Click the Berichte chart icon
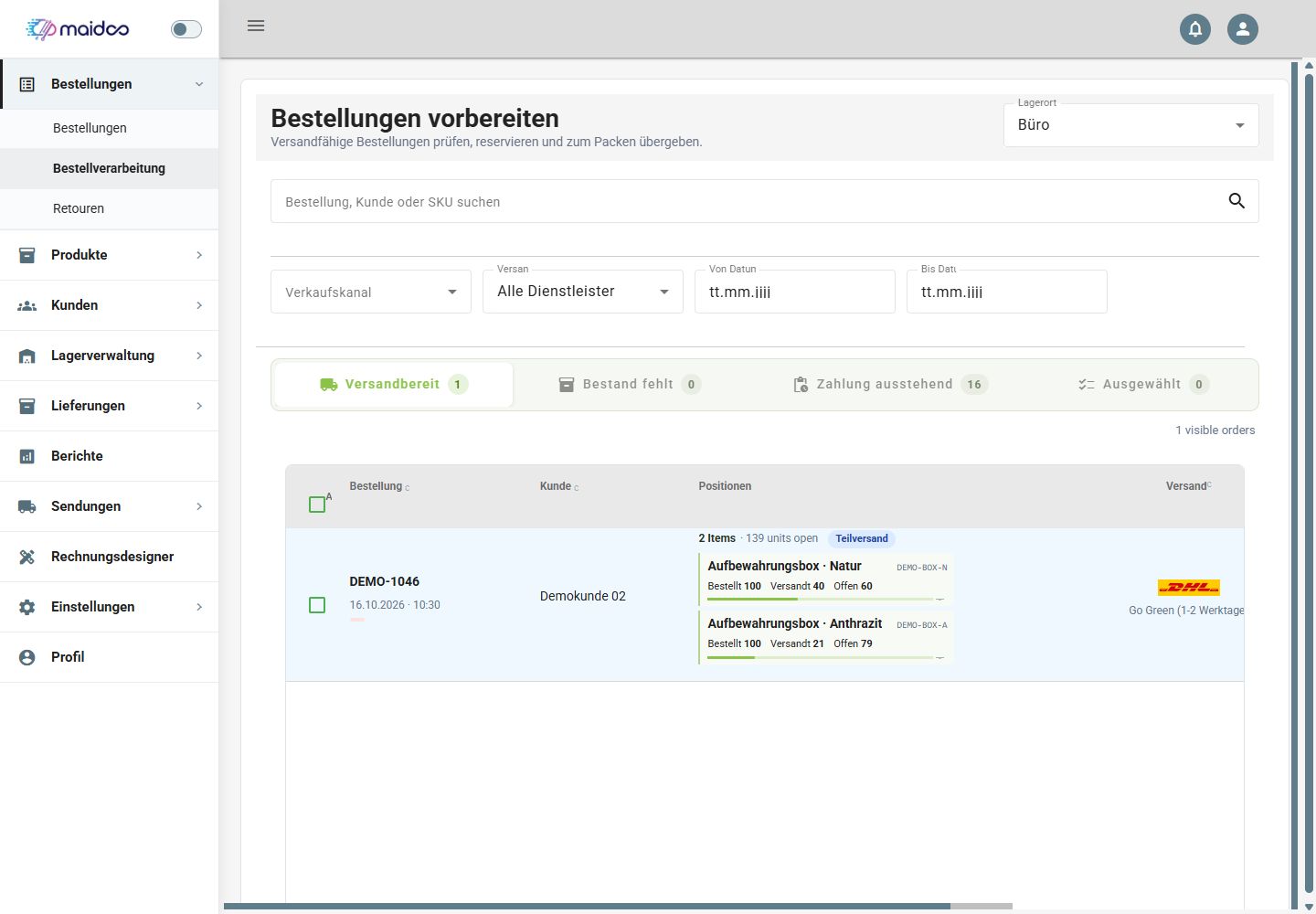 [27, 456]
